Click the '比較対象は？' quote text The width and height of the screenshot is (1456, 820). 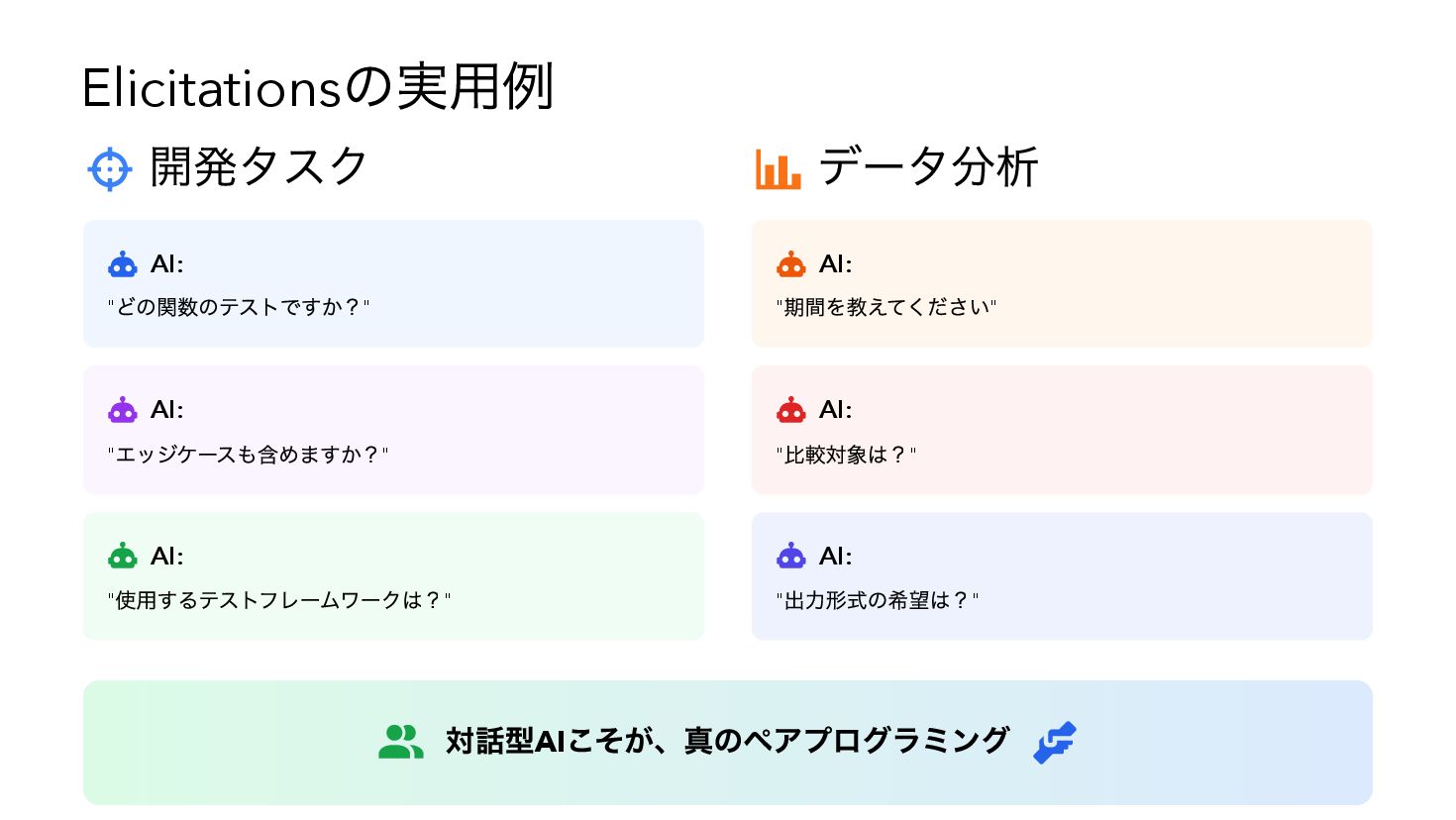(846, 455)
